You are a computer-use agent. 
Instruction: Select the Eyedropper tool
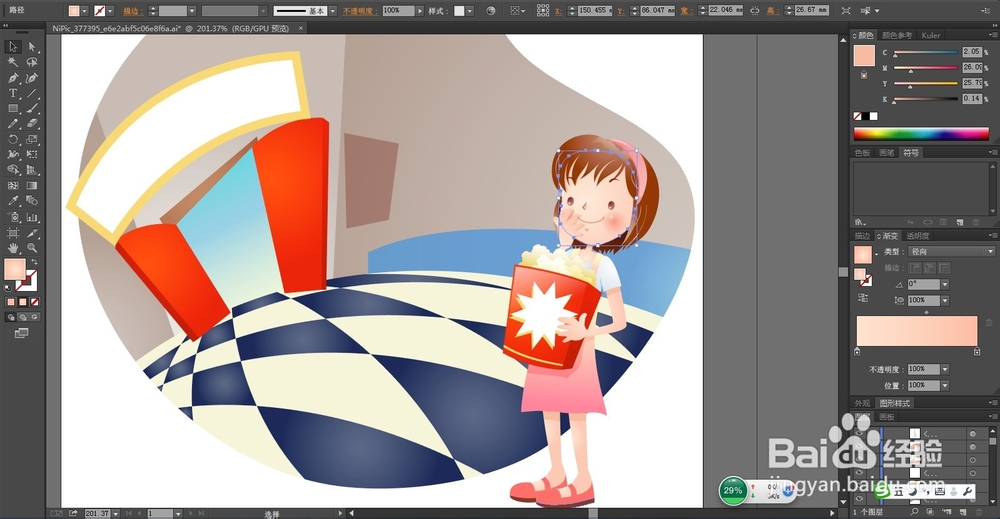[13, 201]
